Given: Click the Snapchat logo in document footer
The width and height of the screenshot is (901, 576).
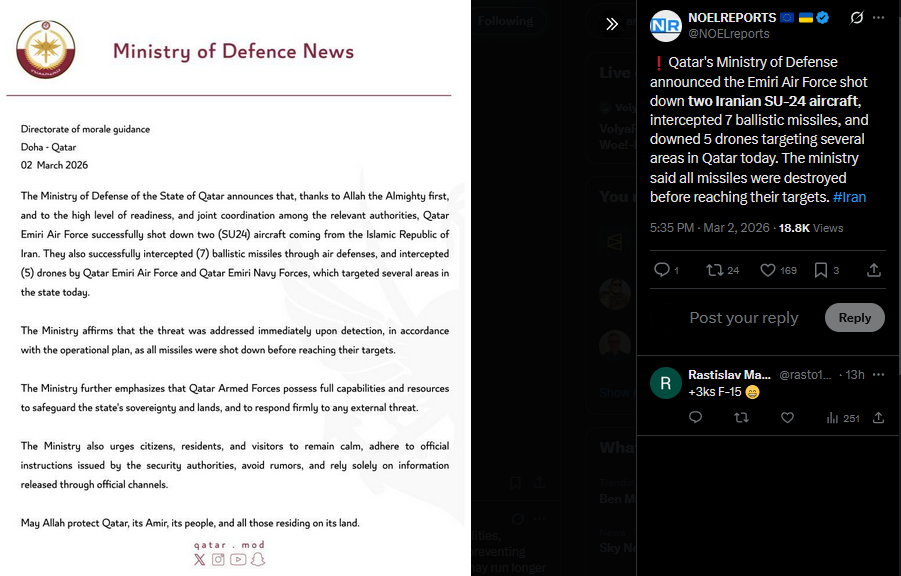Looking at the screenshot, I should (x=258, y=559).
